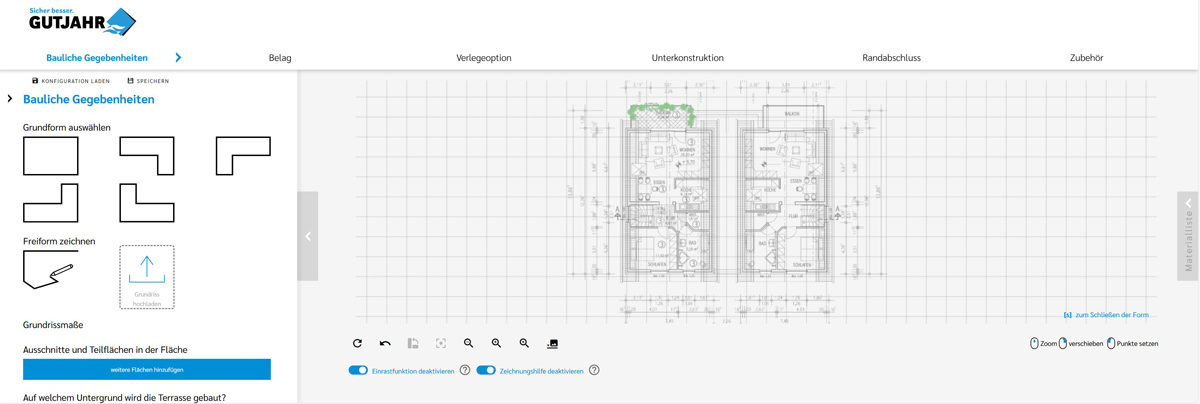
Task: Click the reset drawing circular arrow icon
Action: (x=357, y=343)
